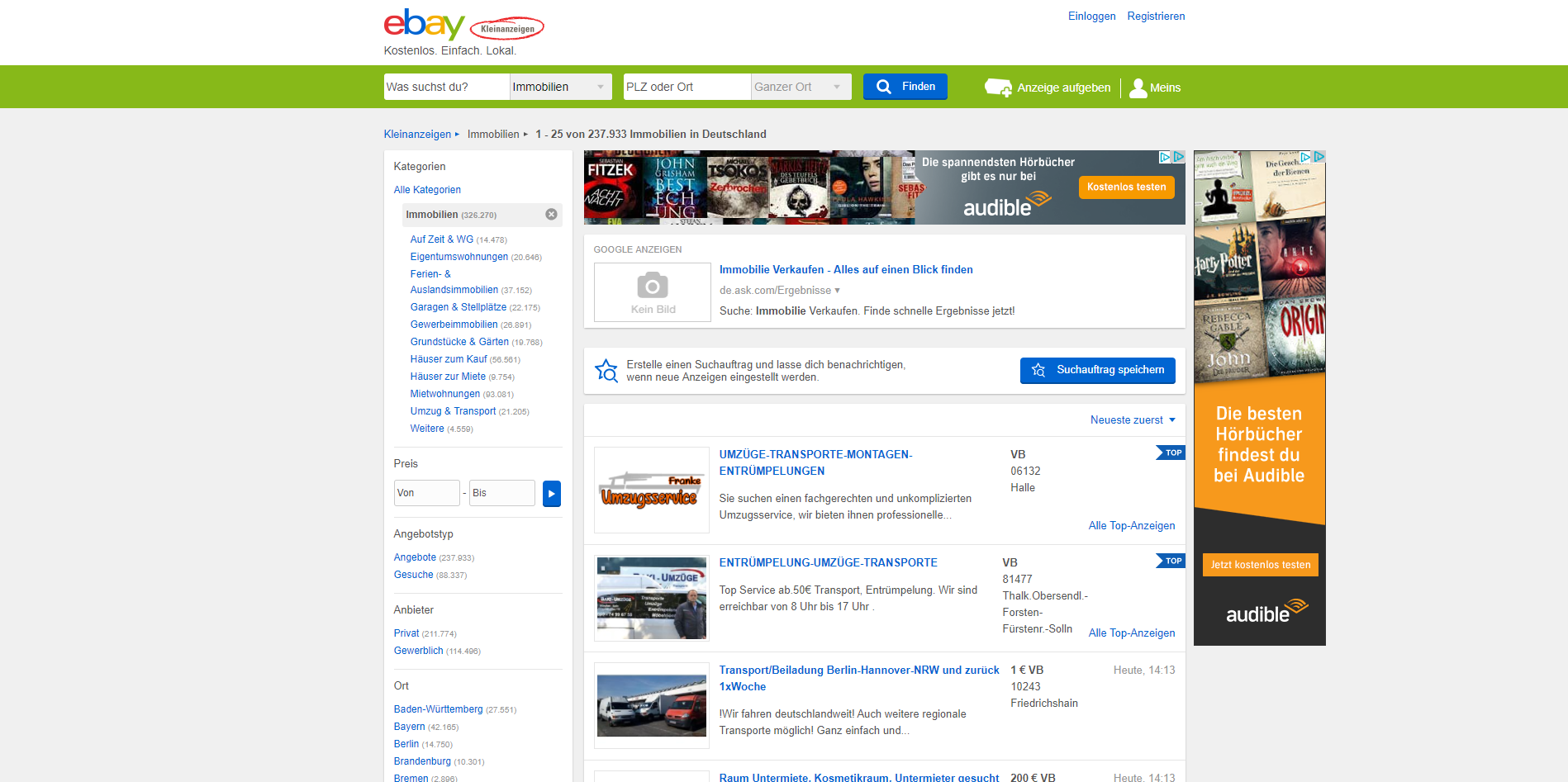1568x782 pixels.
Task: Click TOP badge on the Entrümpelung listing
Action: (x=1171, y=561)
